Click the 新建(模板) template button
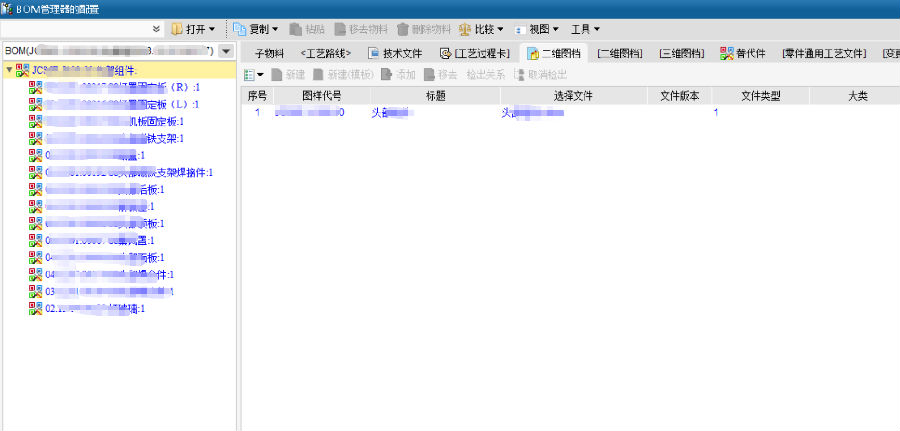The width and height of the screenshot is (900, 431). (x=343, y=75)
